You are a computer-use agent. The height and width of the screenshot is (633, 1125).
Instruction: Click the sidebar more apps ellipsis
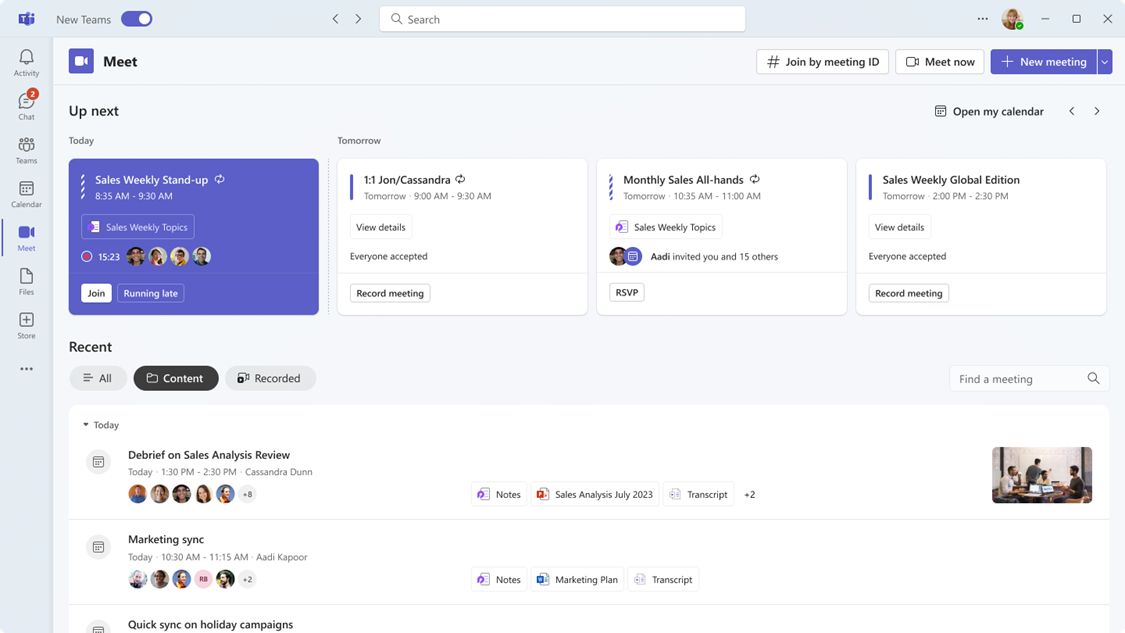pyautogui.click(x=26, y=369)
